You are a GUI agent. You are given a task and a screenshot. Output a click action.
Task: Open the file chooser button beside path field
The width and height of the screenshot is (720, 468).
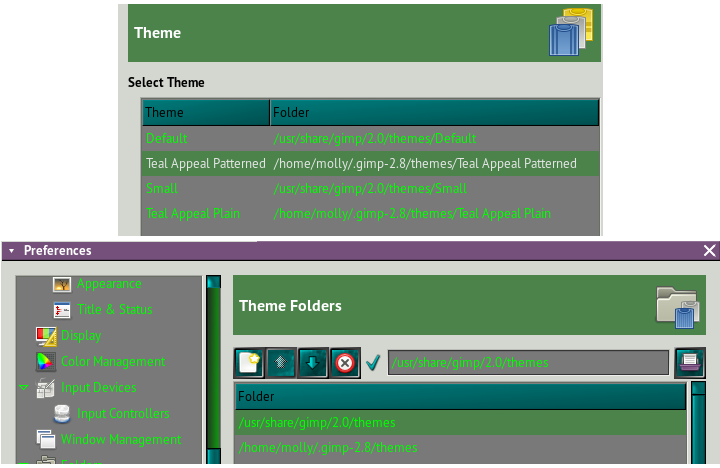click(690, 363)
